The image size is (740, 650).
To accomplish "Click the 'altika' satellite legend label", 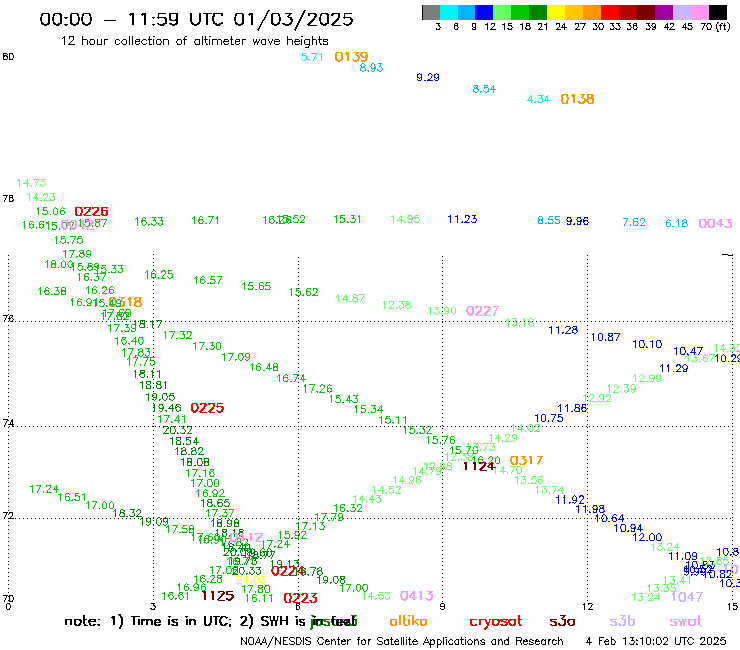I will pos(408,621).
